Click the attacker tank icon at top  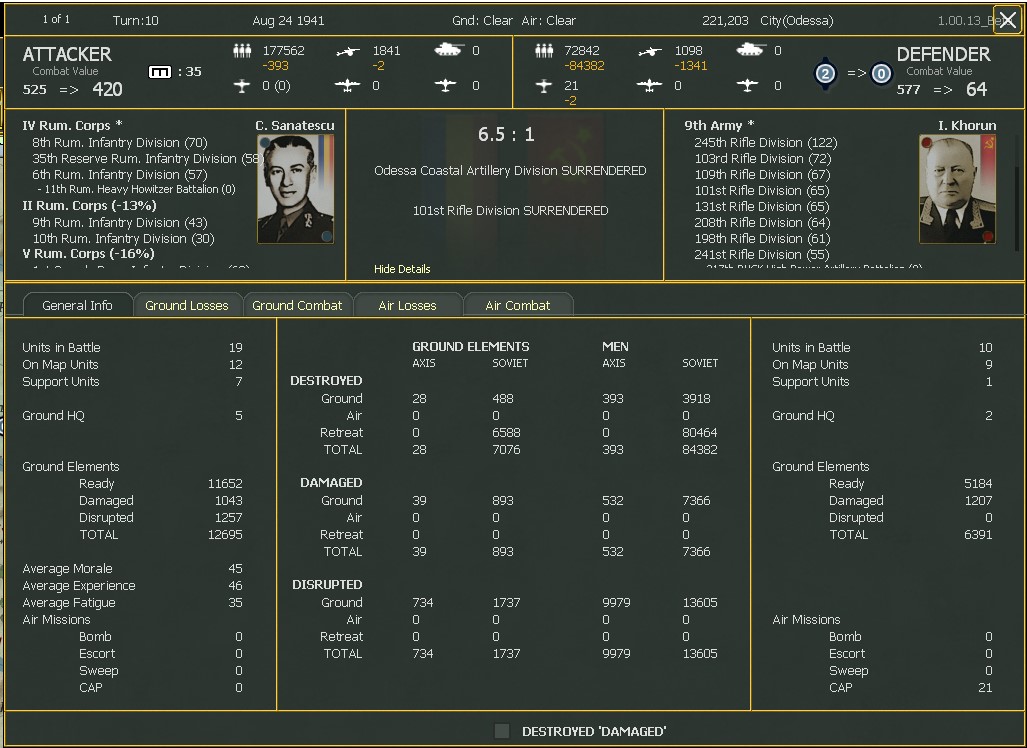449,50
